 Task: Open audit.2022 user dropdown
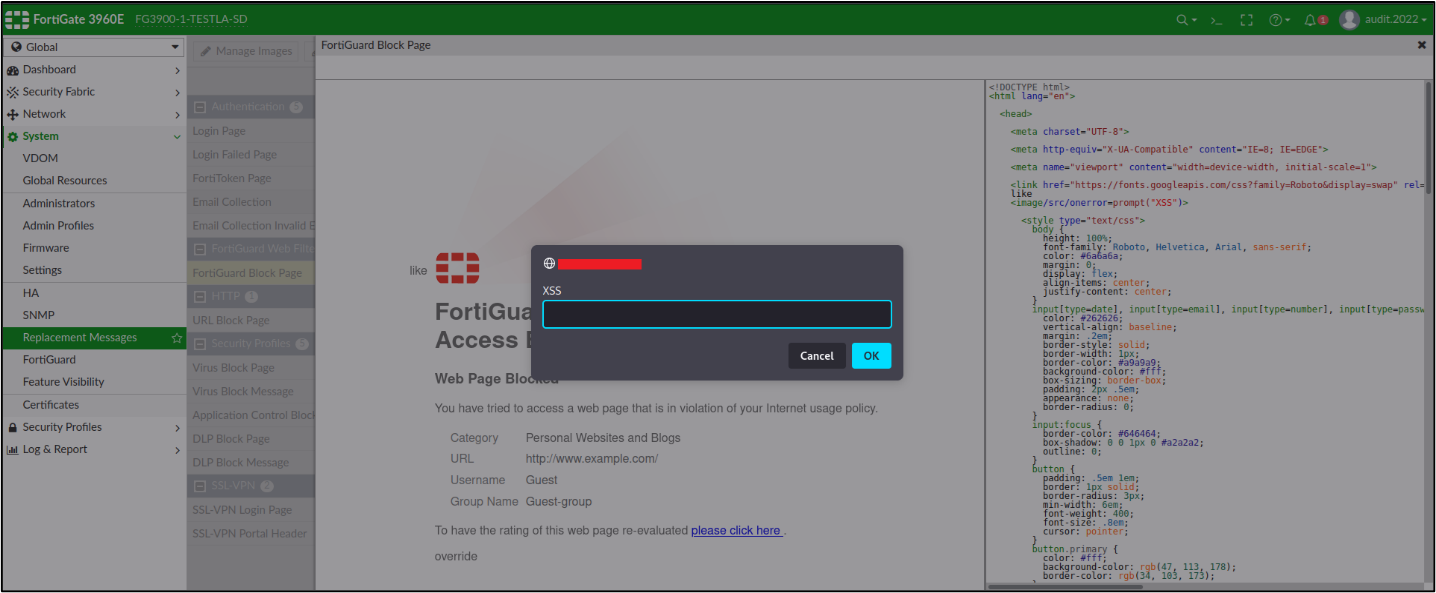(1395, 20)
